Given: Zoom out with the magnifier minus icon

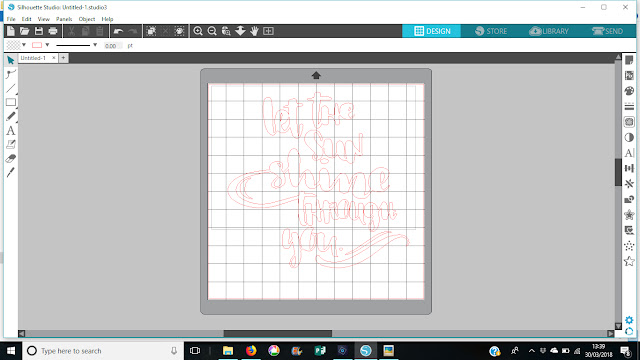Looking at the screenshot, I should (212, 31).
